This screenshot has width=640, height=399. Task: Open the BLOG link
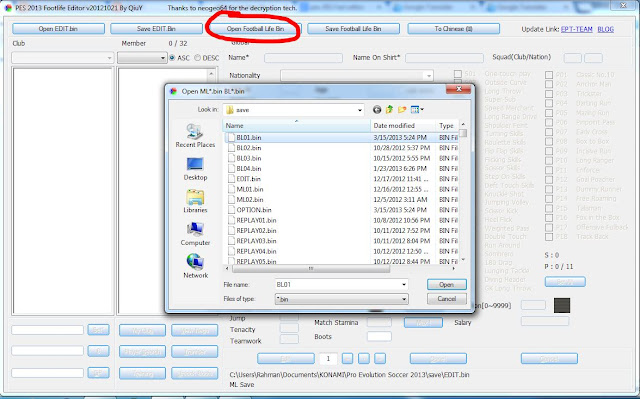[605, 29]
